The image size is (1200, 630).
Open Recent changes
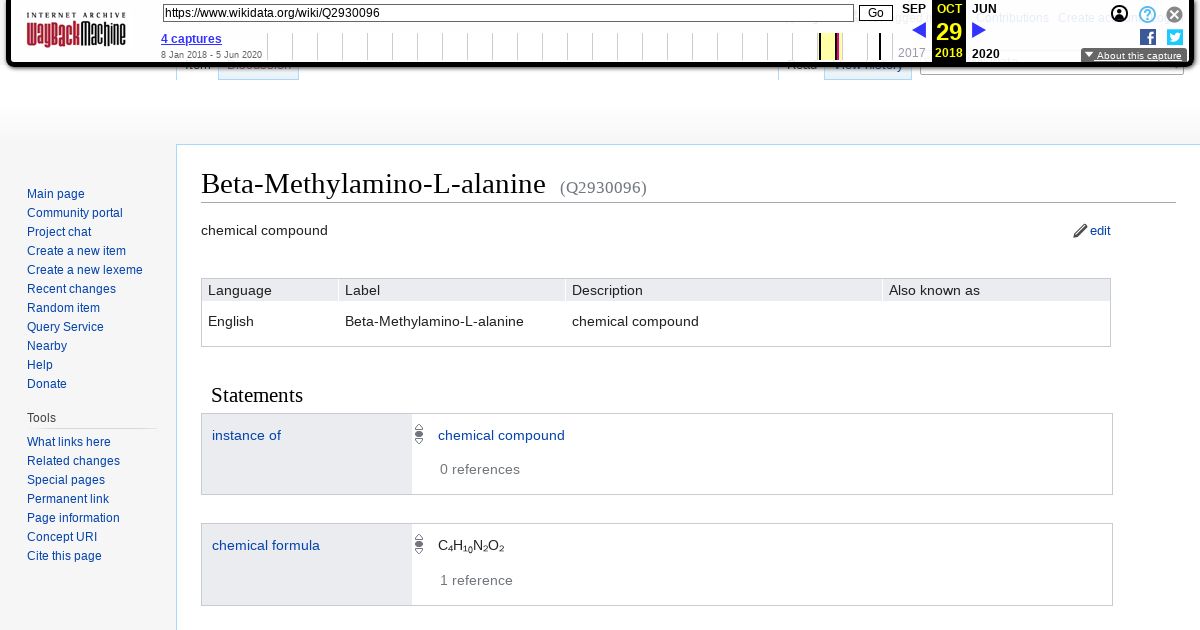(71, 289)
